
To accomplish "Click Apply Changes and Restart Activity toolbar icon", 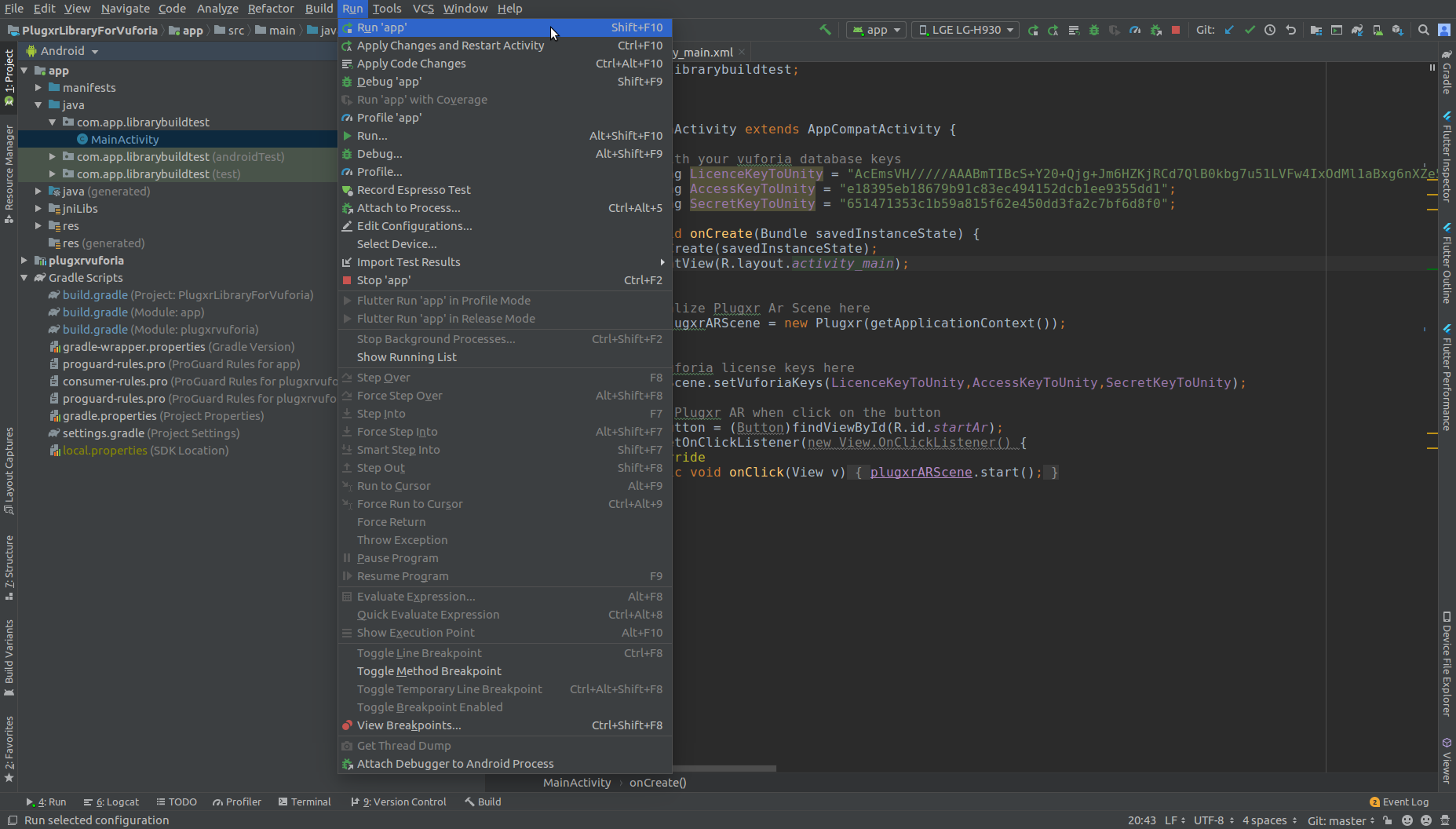I will [x=1053, y=30].
